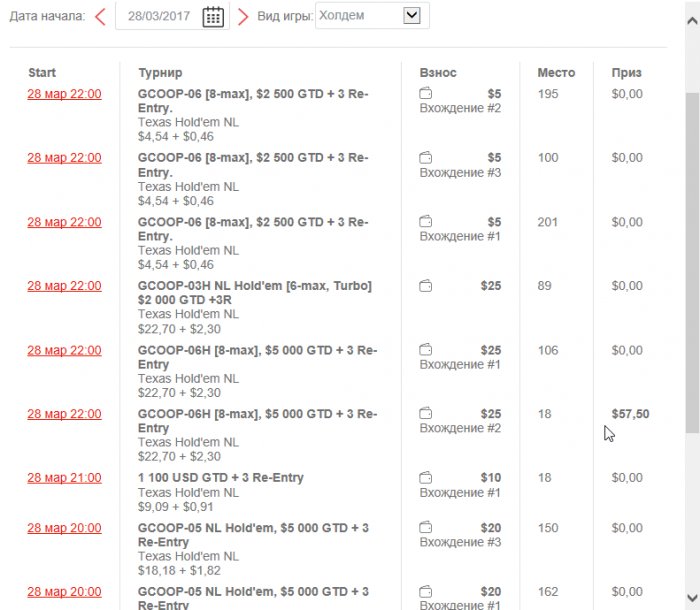Open date link for the place 195 row

[x=64, y=94]
